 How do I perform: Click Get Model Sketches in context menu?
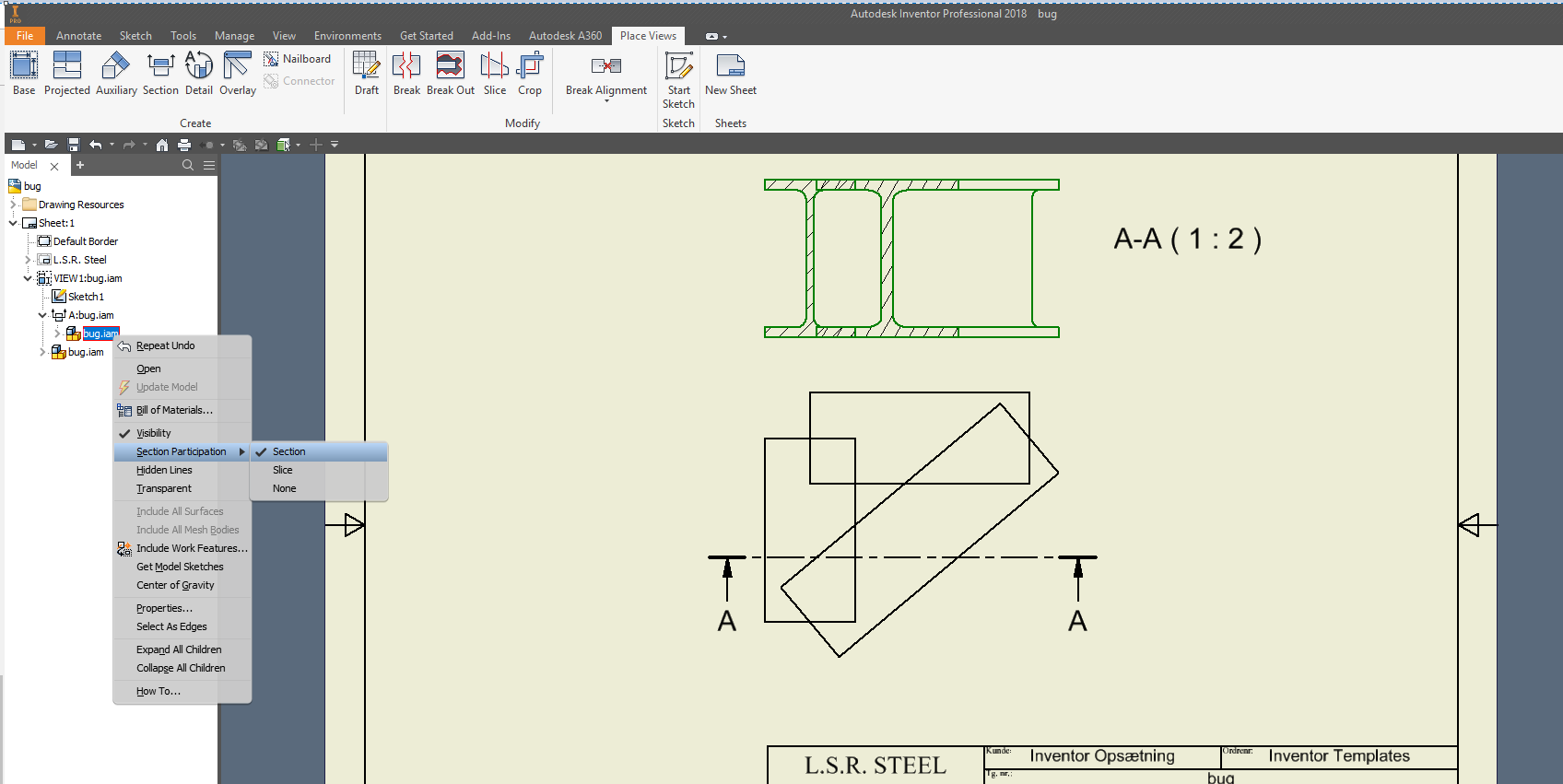182,567
